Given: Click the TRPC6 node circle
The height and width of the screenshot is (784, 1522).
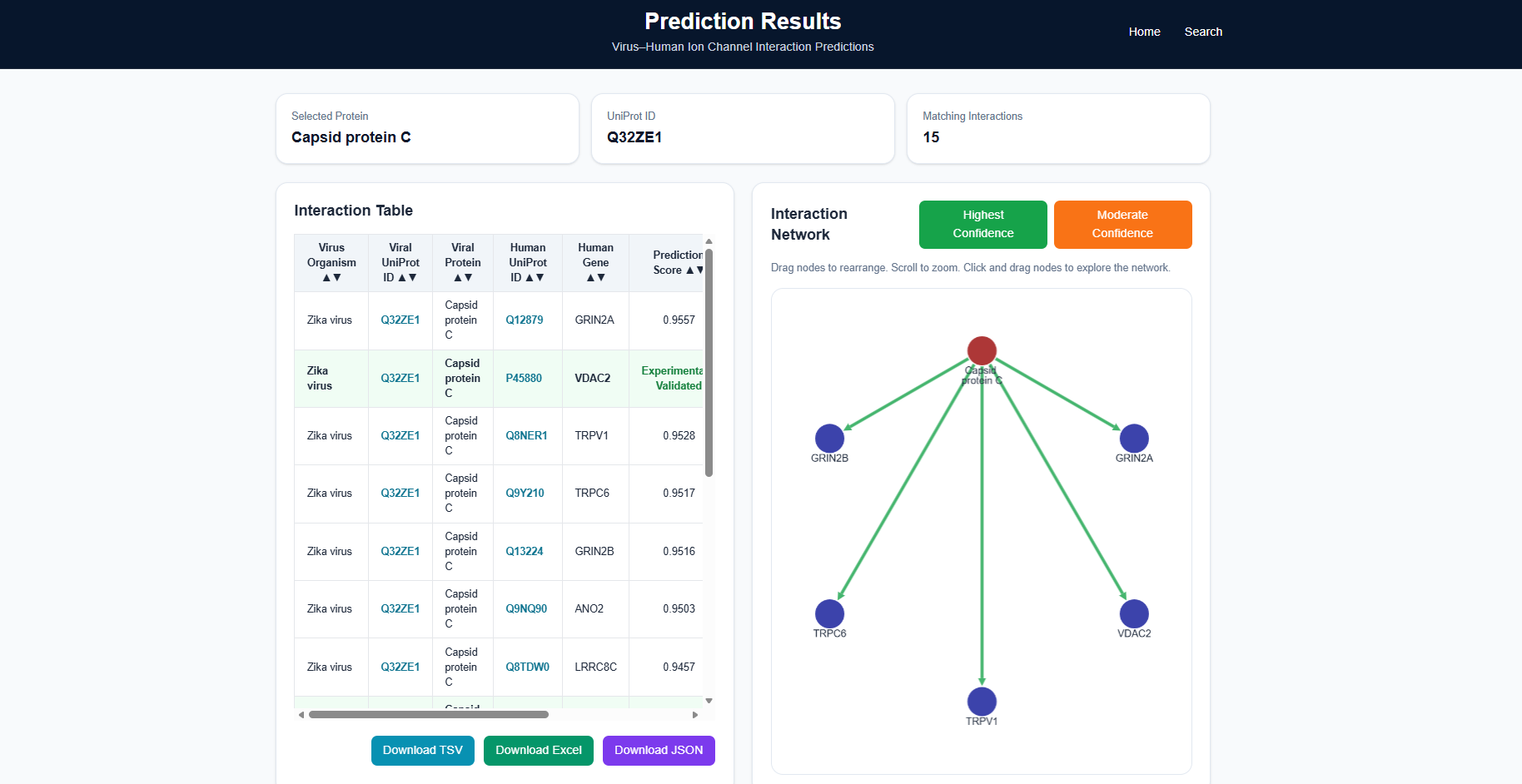Looking at the screenshot, I should click(829, 614).
